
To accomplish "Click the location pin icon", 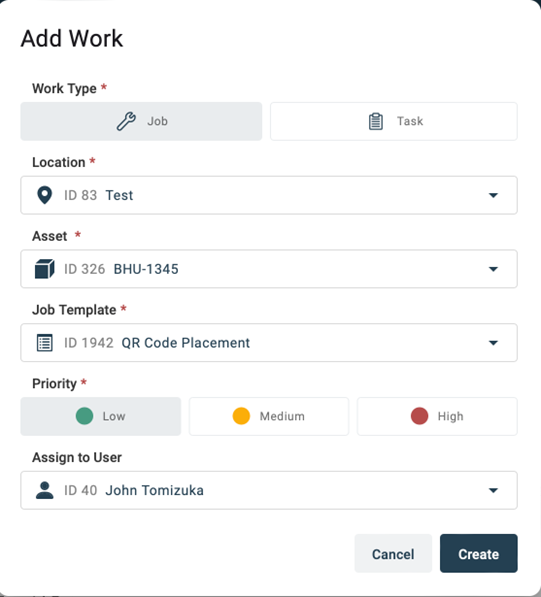I will coord(45,195).
